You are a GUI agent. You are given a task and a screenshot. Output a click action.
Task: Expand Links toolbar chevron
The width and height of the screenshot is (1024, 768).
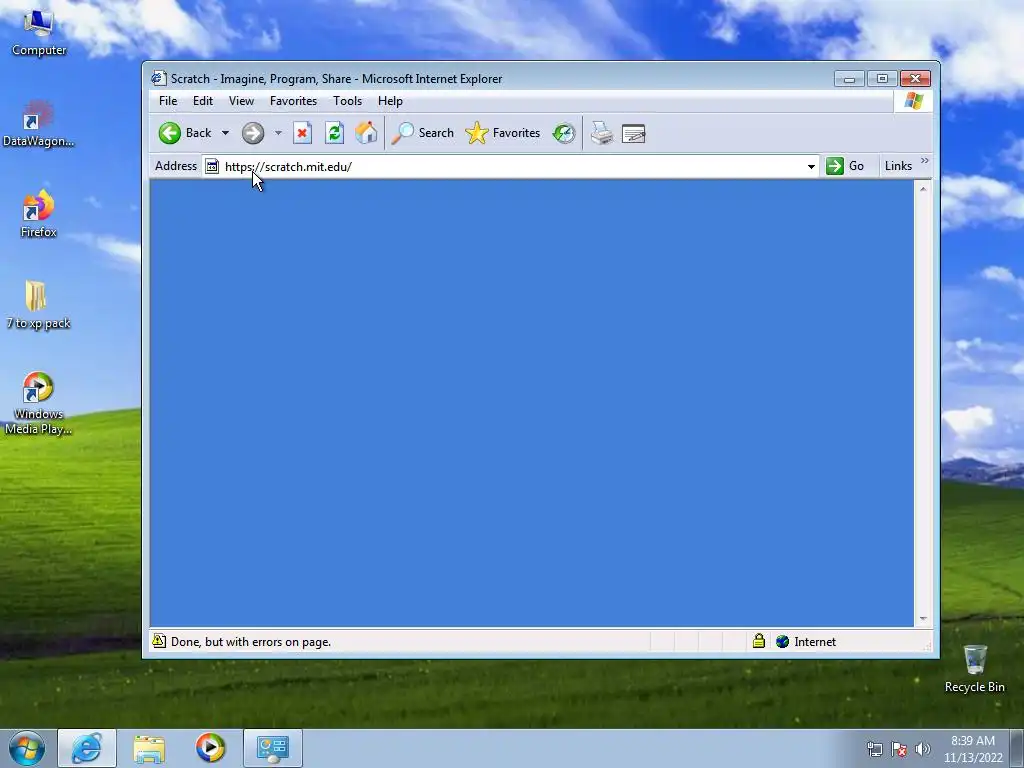925,161
